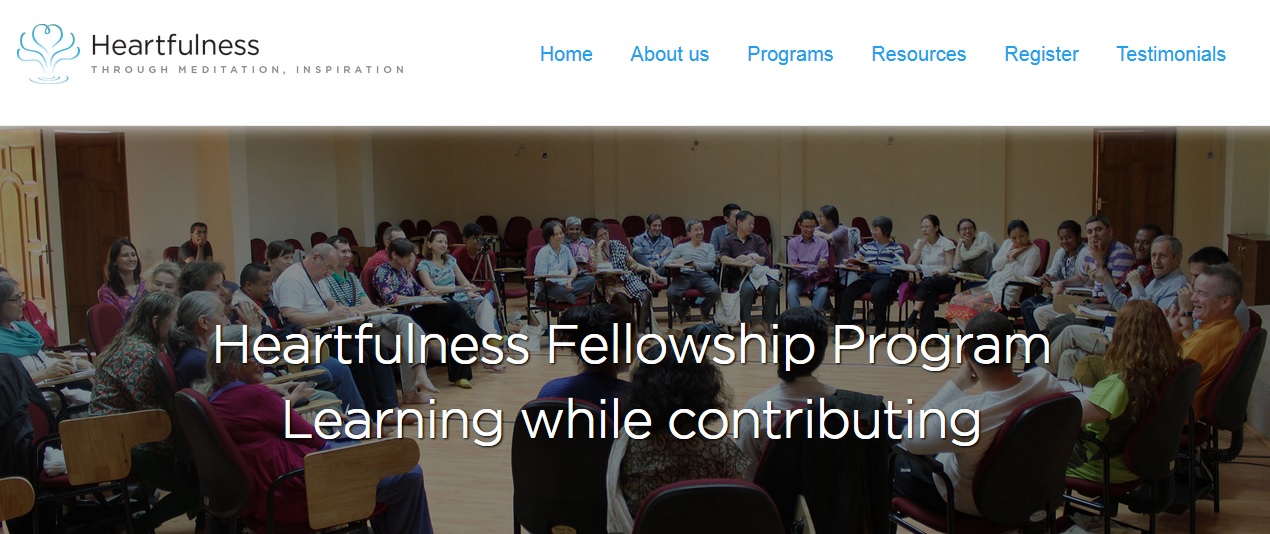Click the 'Through Meditation, Inspiration' tagline
Viewport: 1270px width, 534px height.
(247, 70)
